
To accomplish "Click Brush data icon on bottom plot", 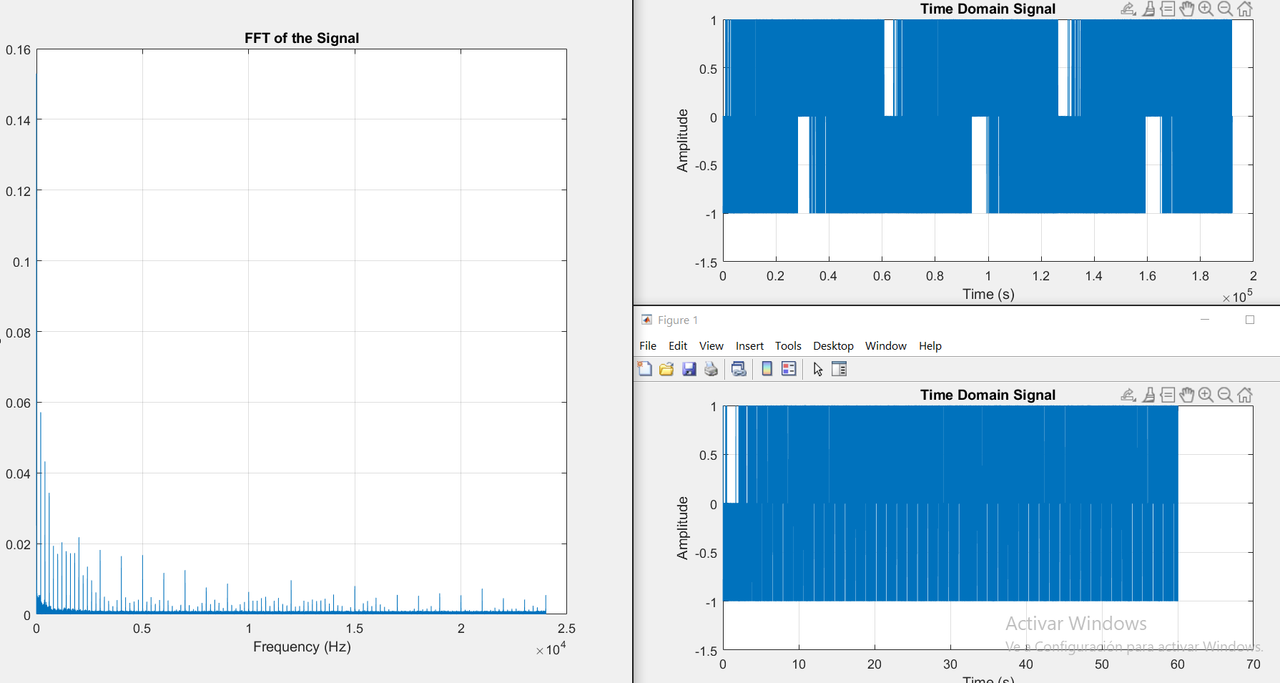I will click(1149, 395).
